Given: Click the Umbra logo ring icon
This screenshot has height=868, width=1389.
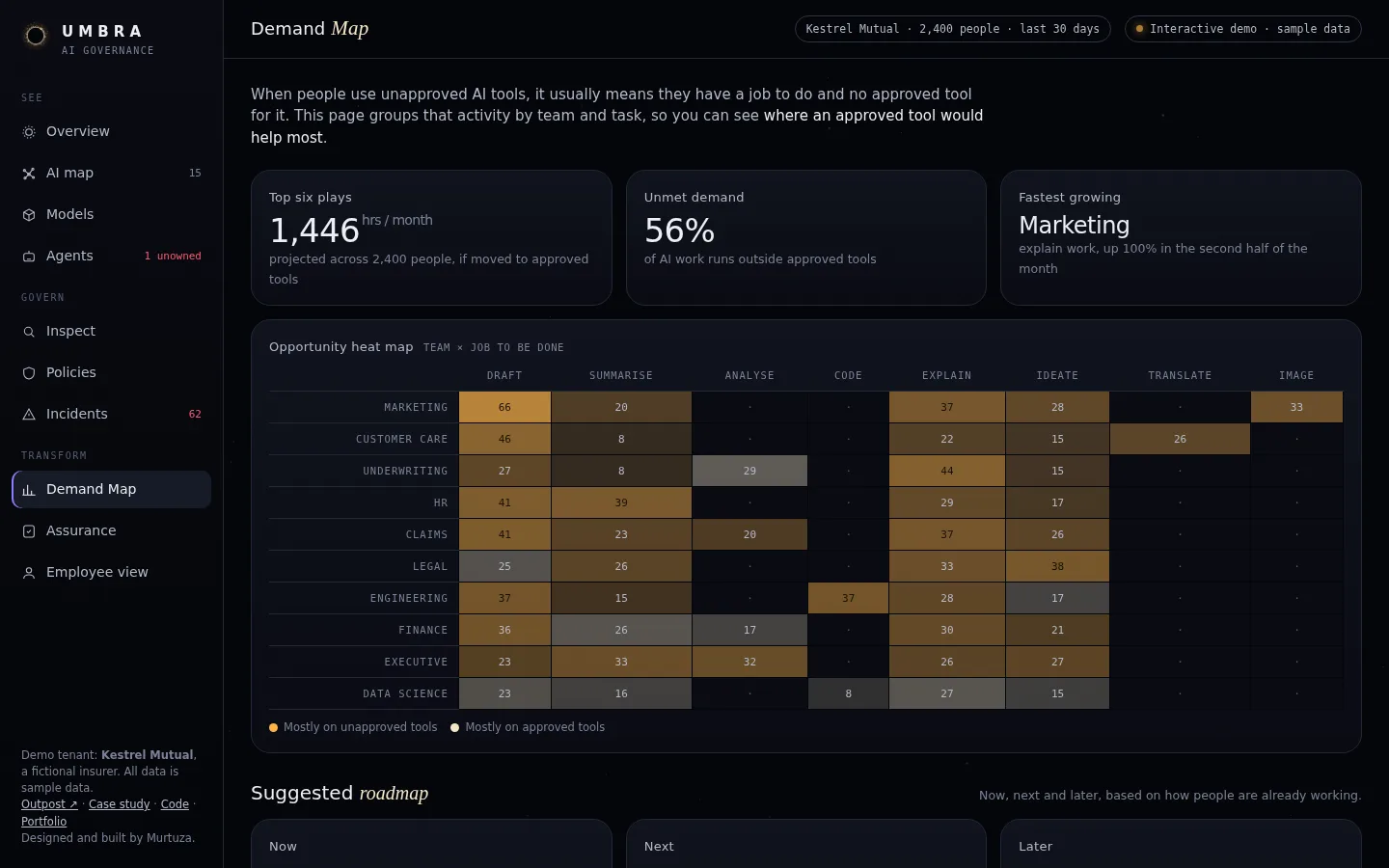Looking at the screenshot, I should [36, 36].
